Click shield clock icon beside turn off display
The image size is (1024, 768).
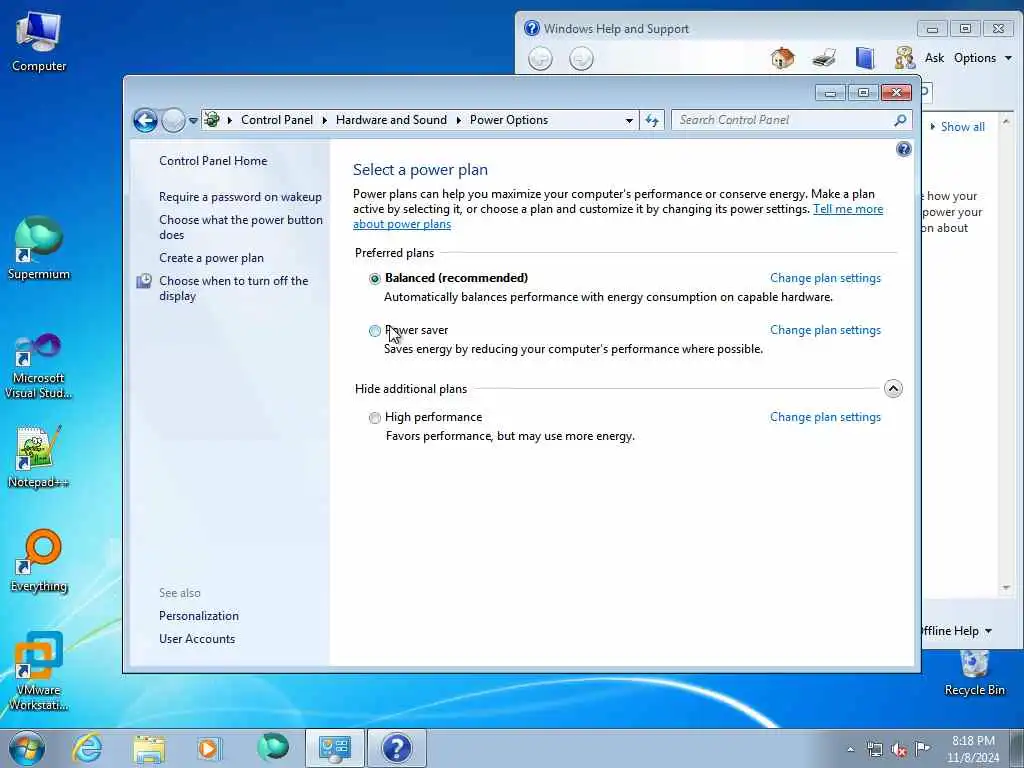click(x=144, y=281)
